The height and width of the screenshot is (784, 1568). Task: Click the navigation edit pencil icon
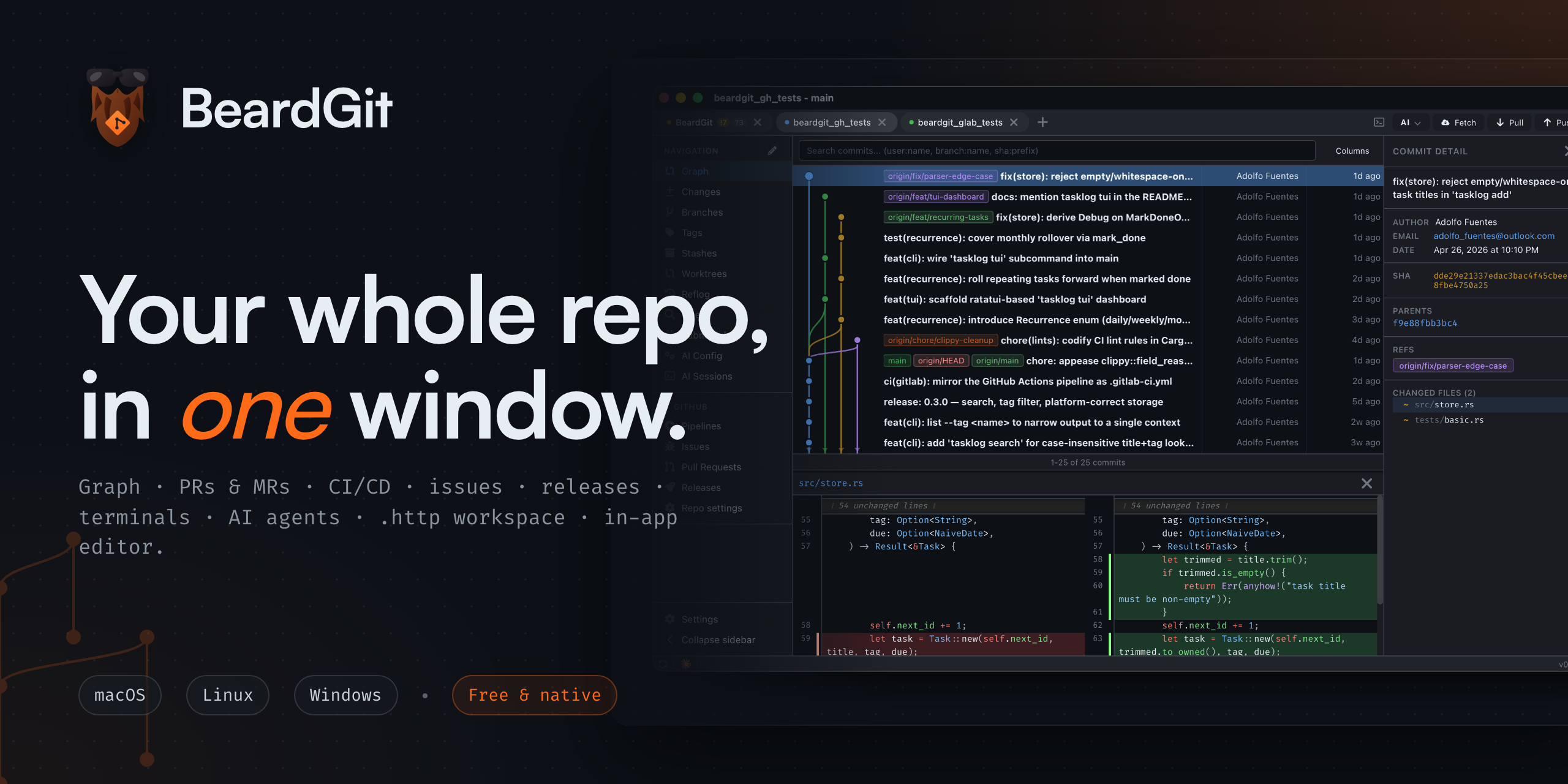[772, 151]
